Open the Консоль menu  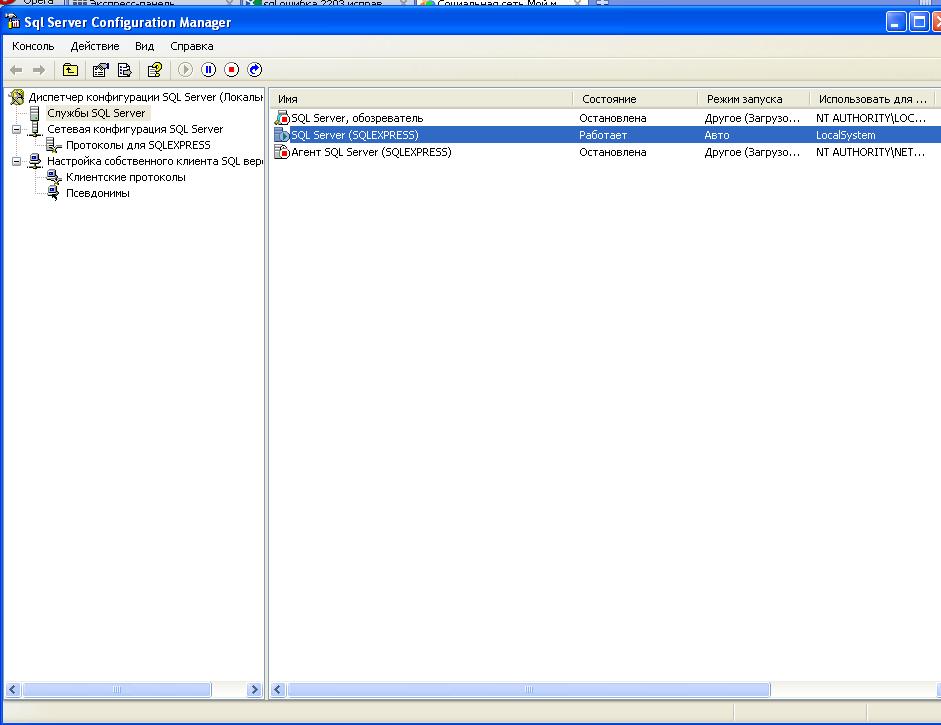(x=33, y=46)
